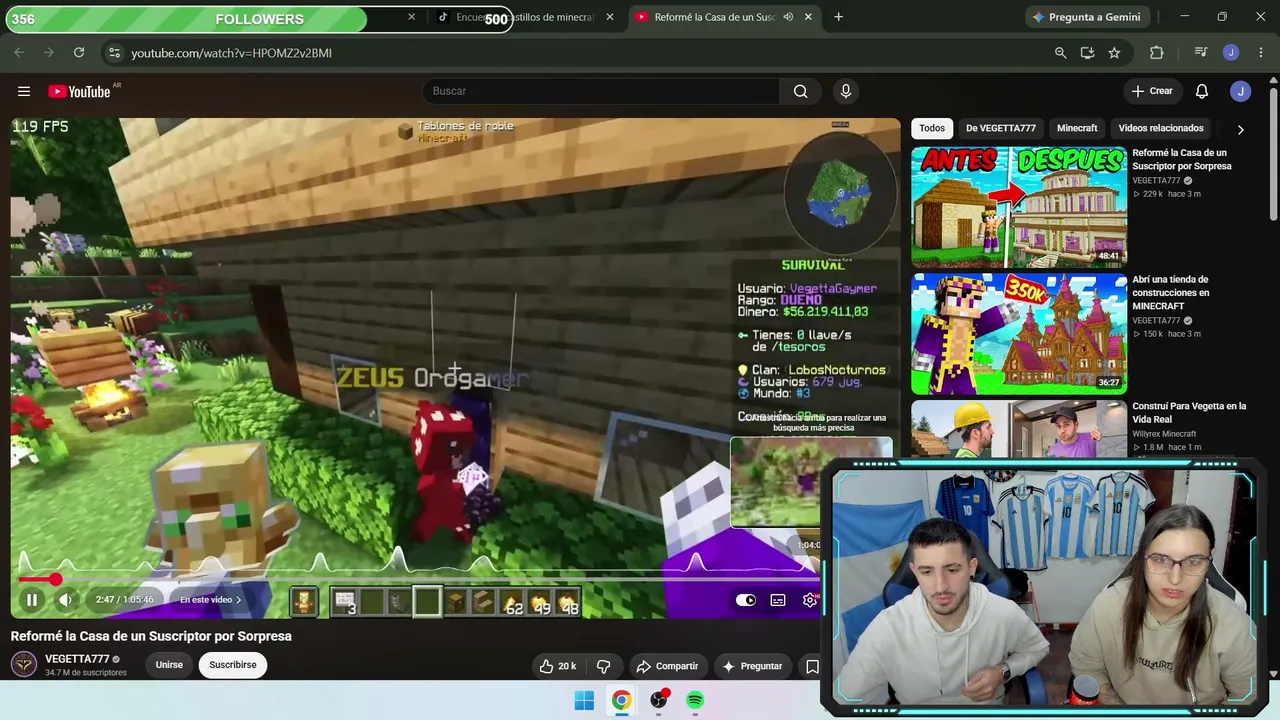
Task: Click the search magnifier button
Action: coord(800,91)
